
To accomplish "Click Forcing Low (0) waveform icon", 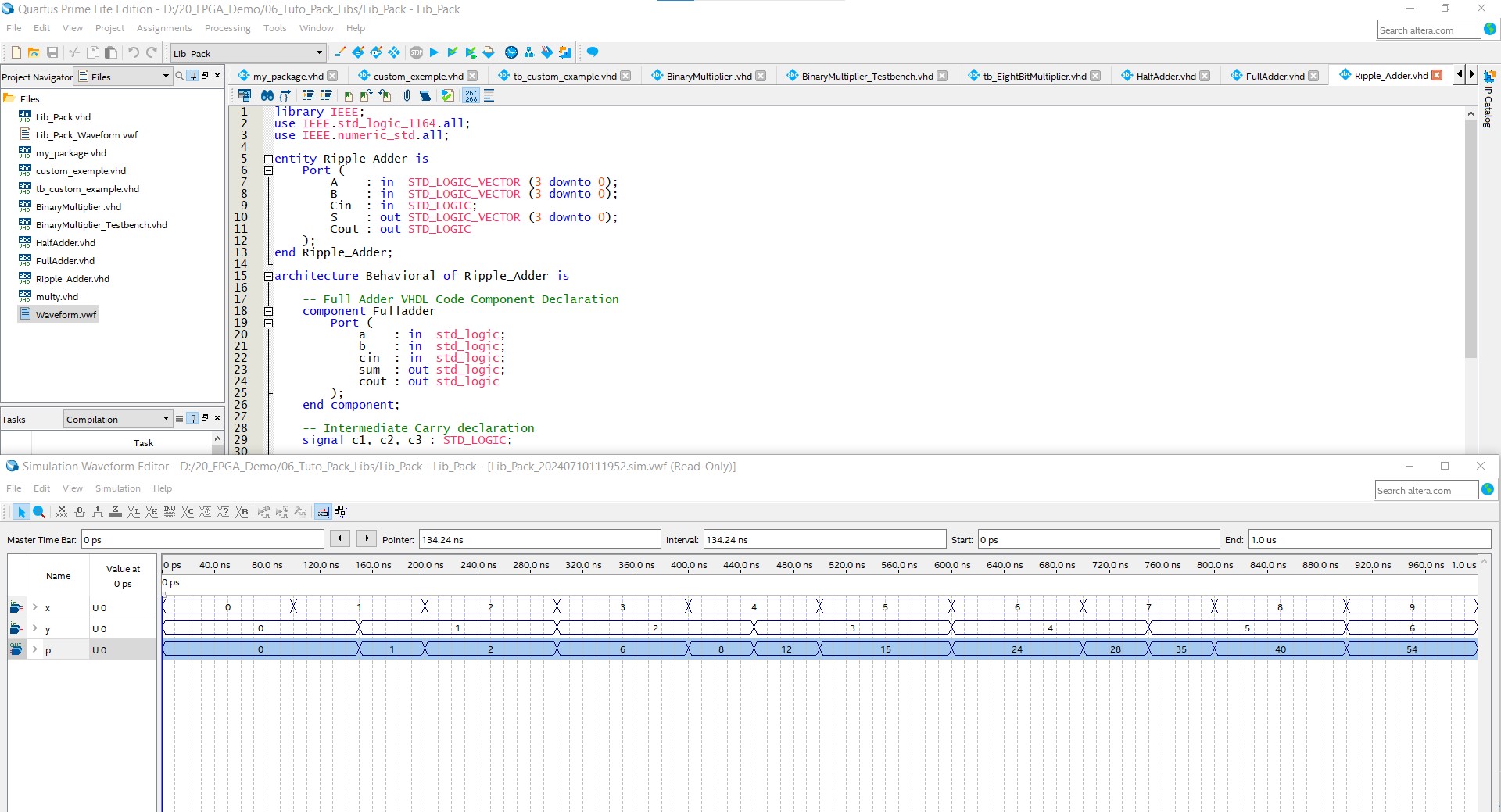I will 80,512.
